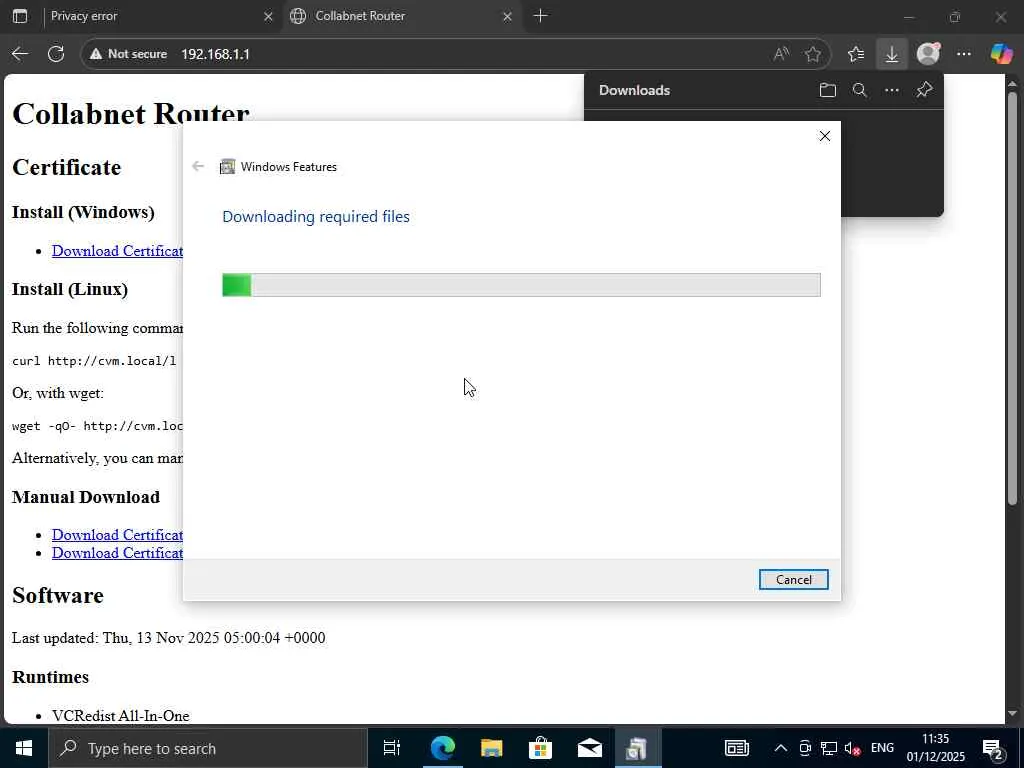Image resolution: width=1024 pixels, height=768 pixels.
Task: Open a new browser tab
Action: tap(541, 16)
